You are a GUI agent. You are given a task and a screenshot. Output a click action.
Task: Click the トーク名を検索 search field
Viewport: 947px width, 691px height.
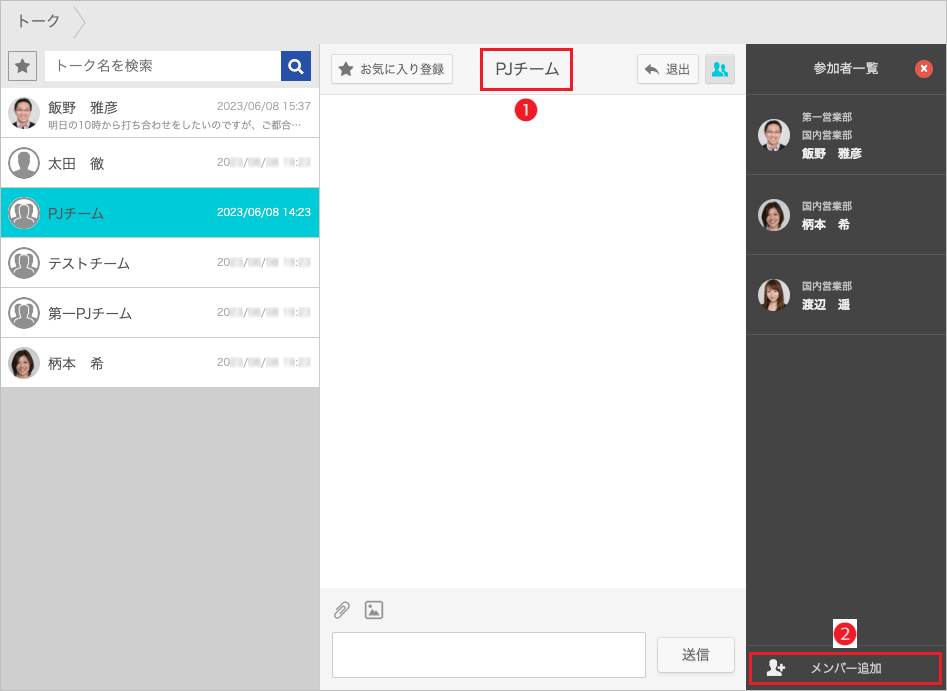(x=163, y=66)
